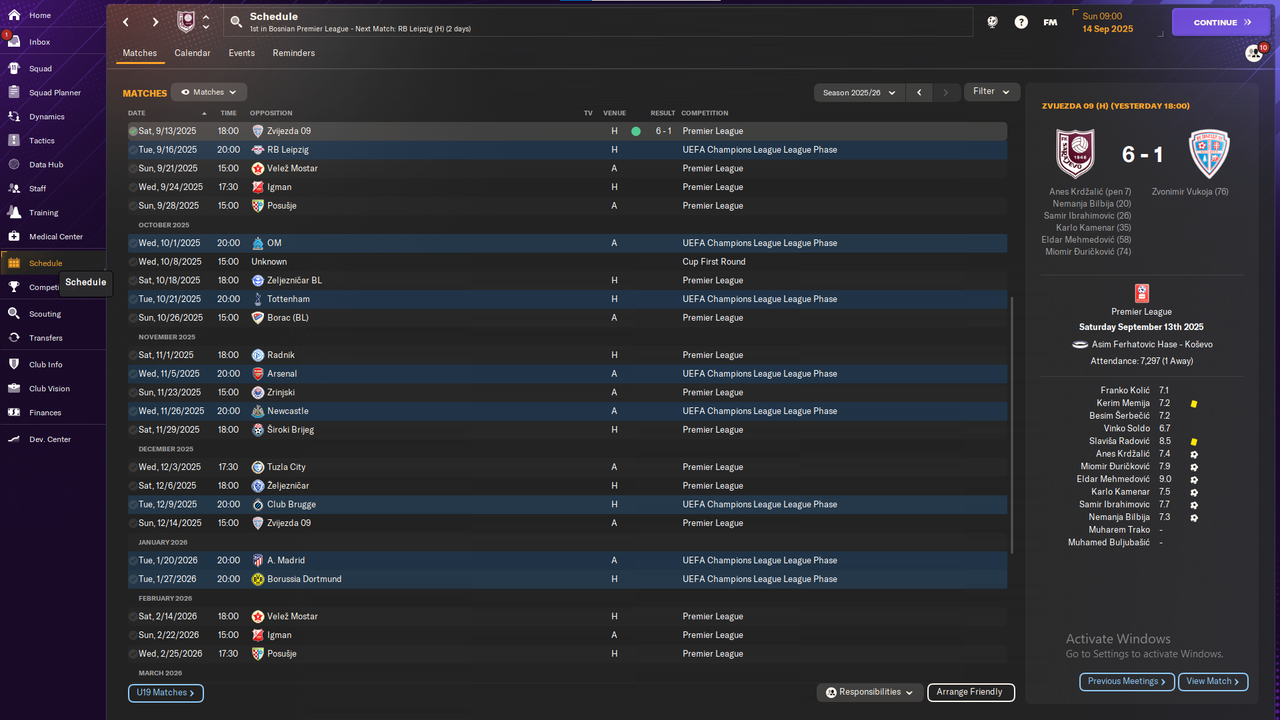The width and height of the screenshot is (1280, 720).
Task: Open the world globe icon in the top bar
Action: (992, 22)
